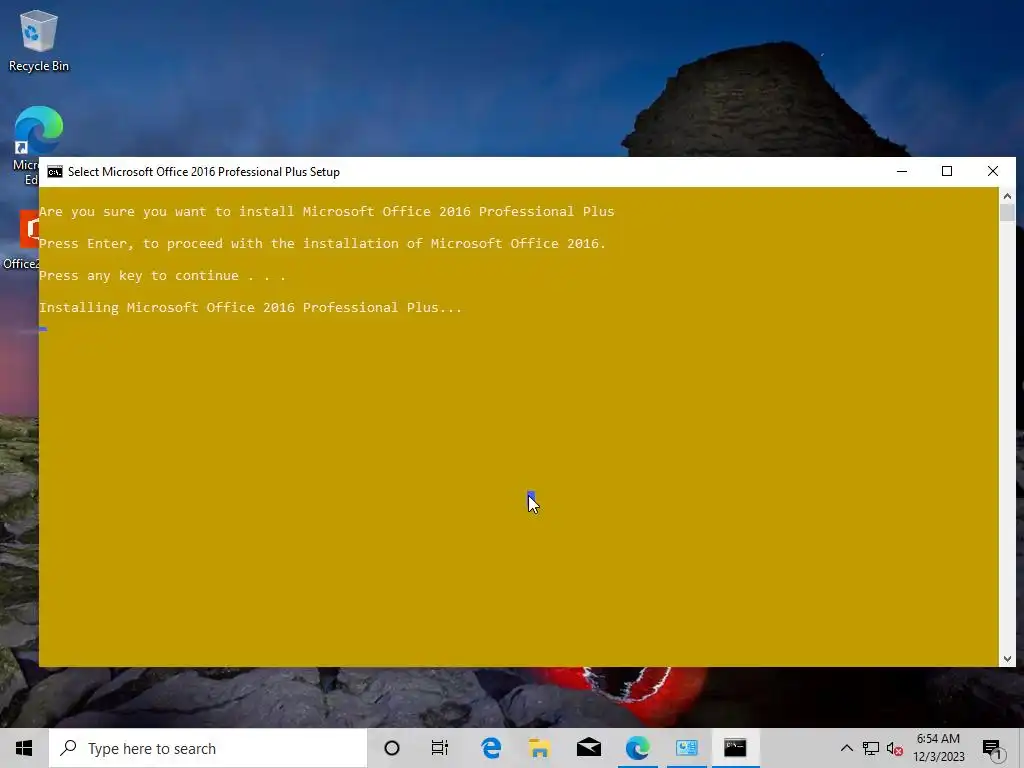The width and height of the screenshot is (1024, 768).
Task: Launch new Microsoft Edge from the taskbar
Action: pos(637,748)
